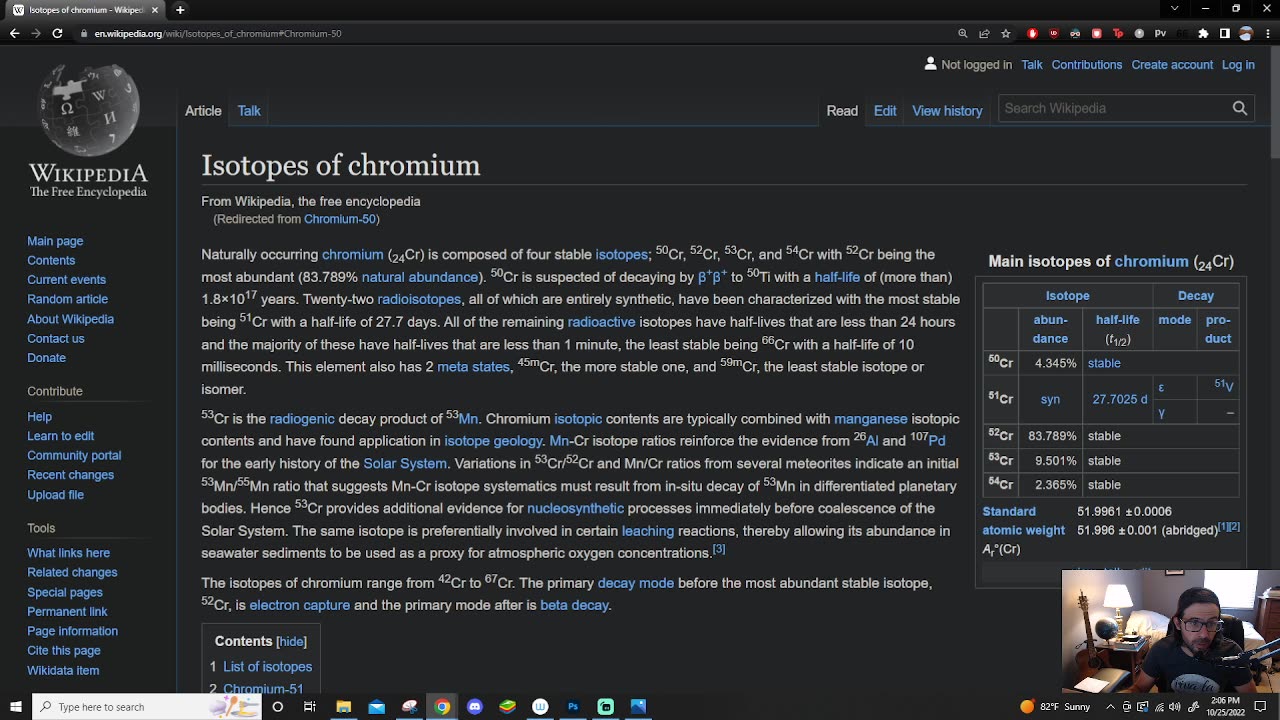Switch to the Talk tab
This screenshot has height=720, width=1280.
tap(249, 111)
